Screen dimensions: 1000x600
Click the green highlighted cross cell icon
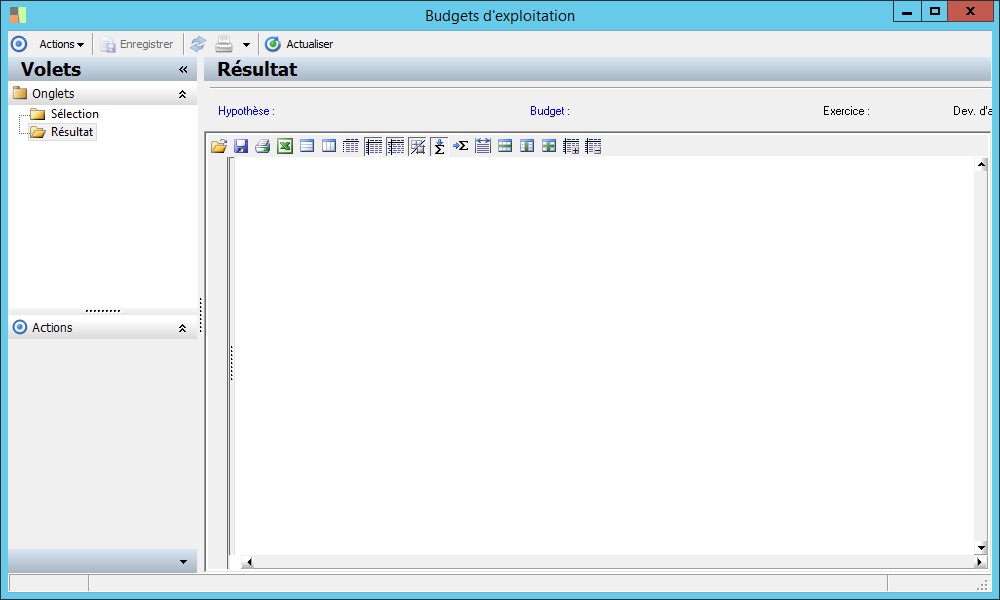(548, 146)
